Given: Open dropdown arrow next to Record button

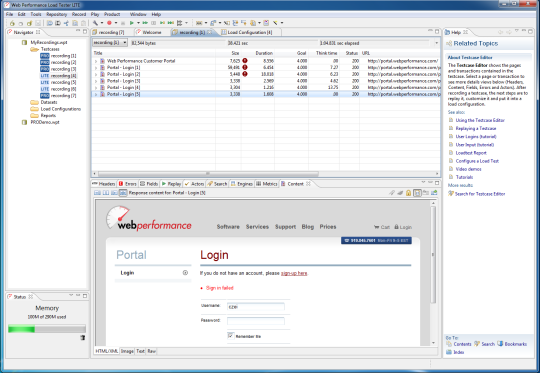Looking at the screenshot, I should [116, 23].
